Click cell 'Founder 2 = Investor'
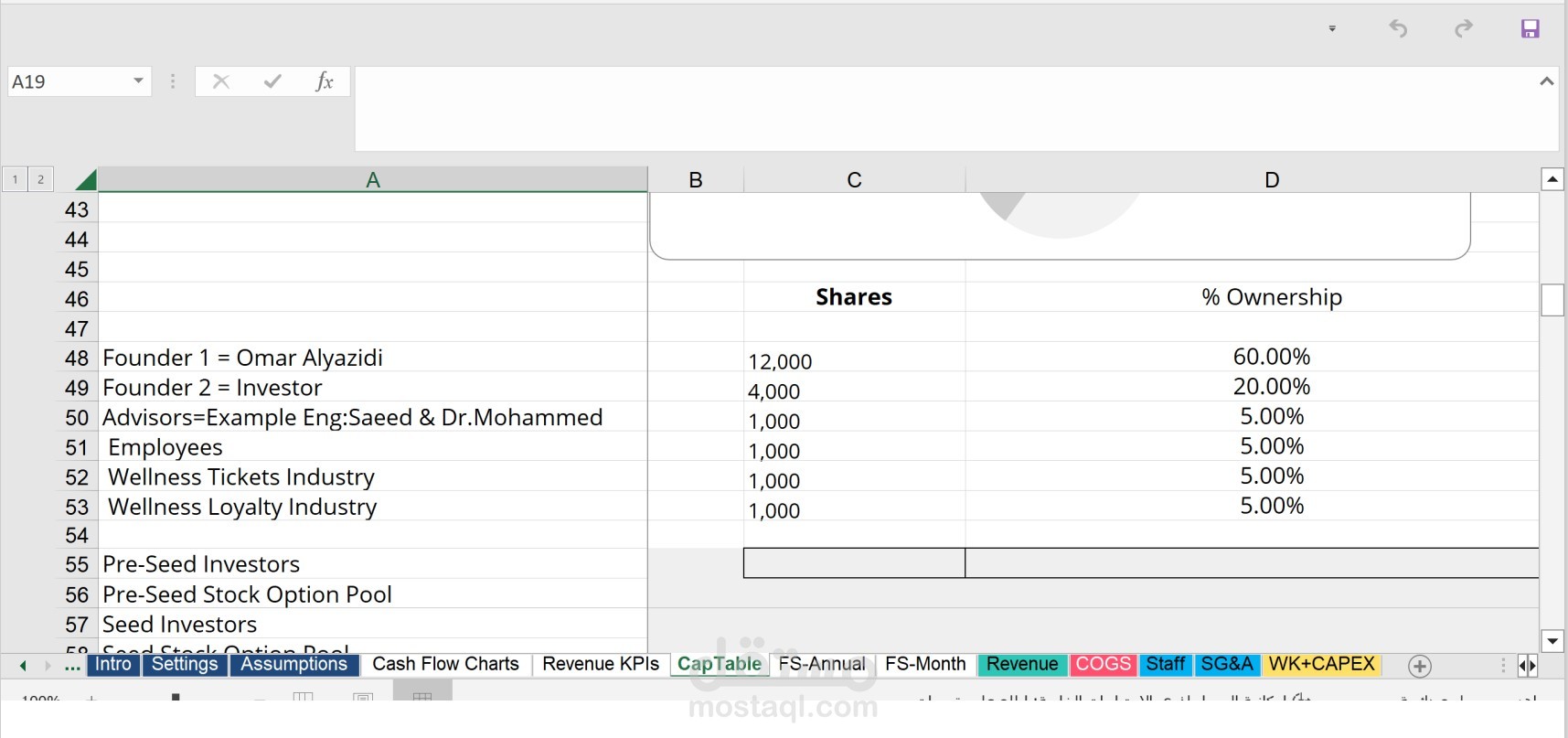The width and height of the screenshot is (1568, 738). [x=372, y=388]
